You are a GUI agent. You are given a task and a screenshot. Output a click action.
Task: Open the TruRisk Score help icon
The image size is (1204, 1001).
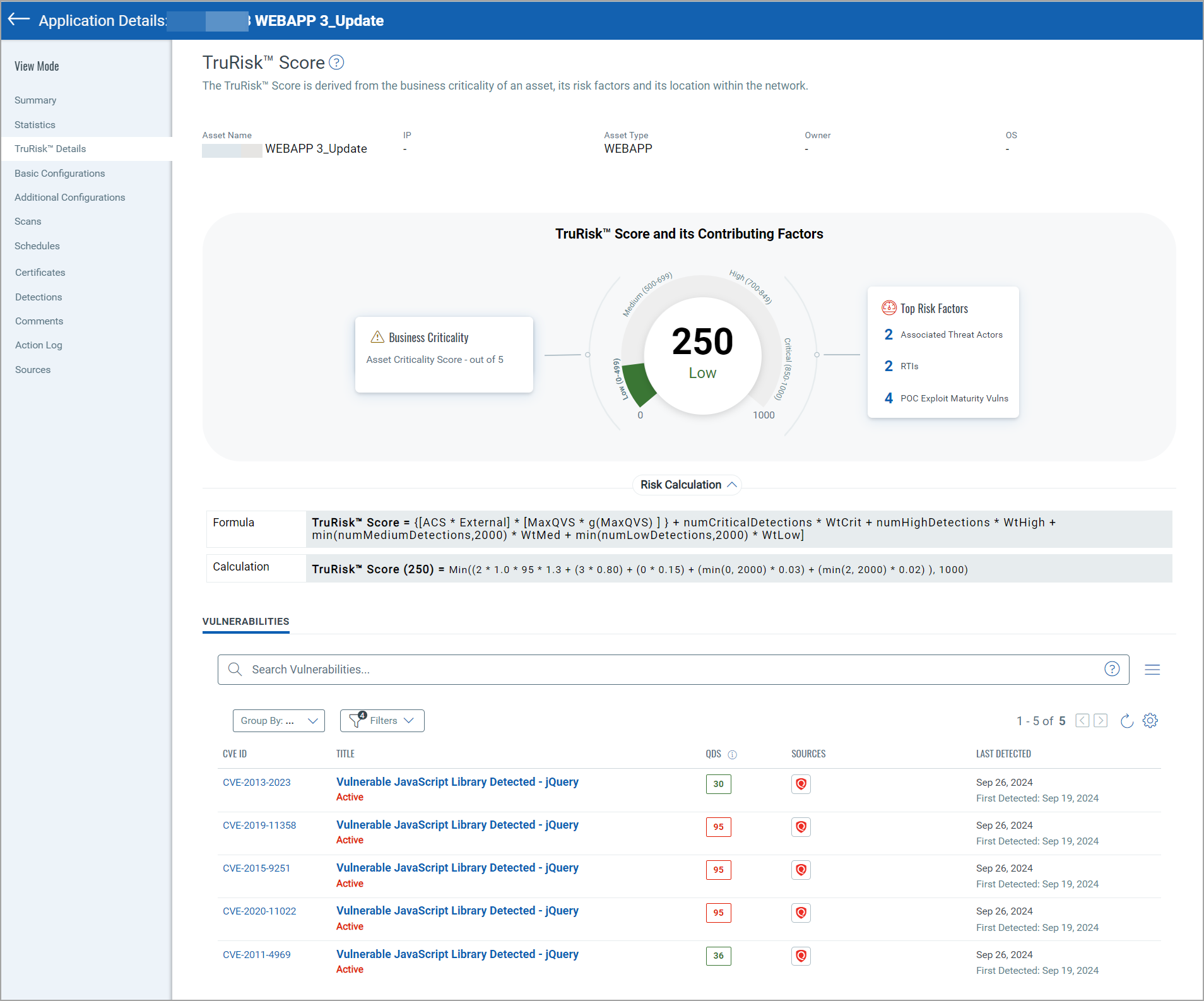click(337, 62)
